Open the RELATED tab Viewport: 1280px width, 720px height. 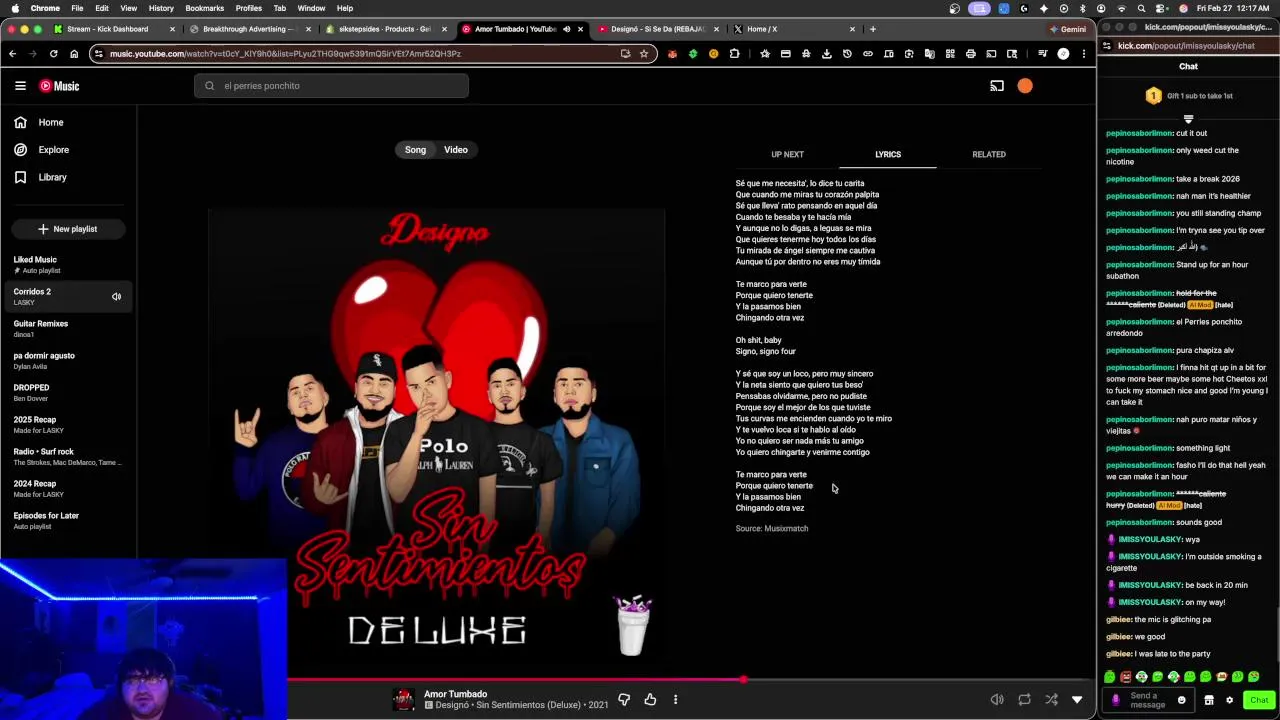point(989,154)
